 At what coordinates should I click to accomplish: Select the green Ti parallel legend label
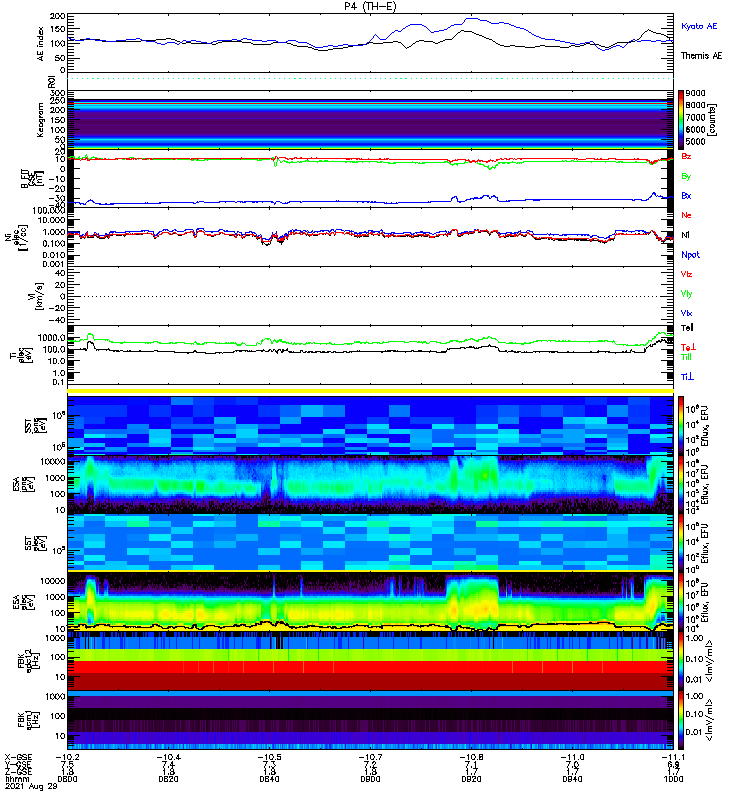click(x=686, y=357)
